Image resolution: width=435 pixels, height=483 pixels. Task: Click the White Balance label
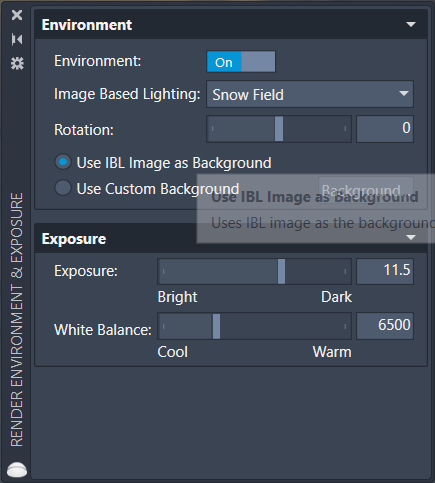pyautogui.click(x=103, y=330)
